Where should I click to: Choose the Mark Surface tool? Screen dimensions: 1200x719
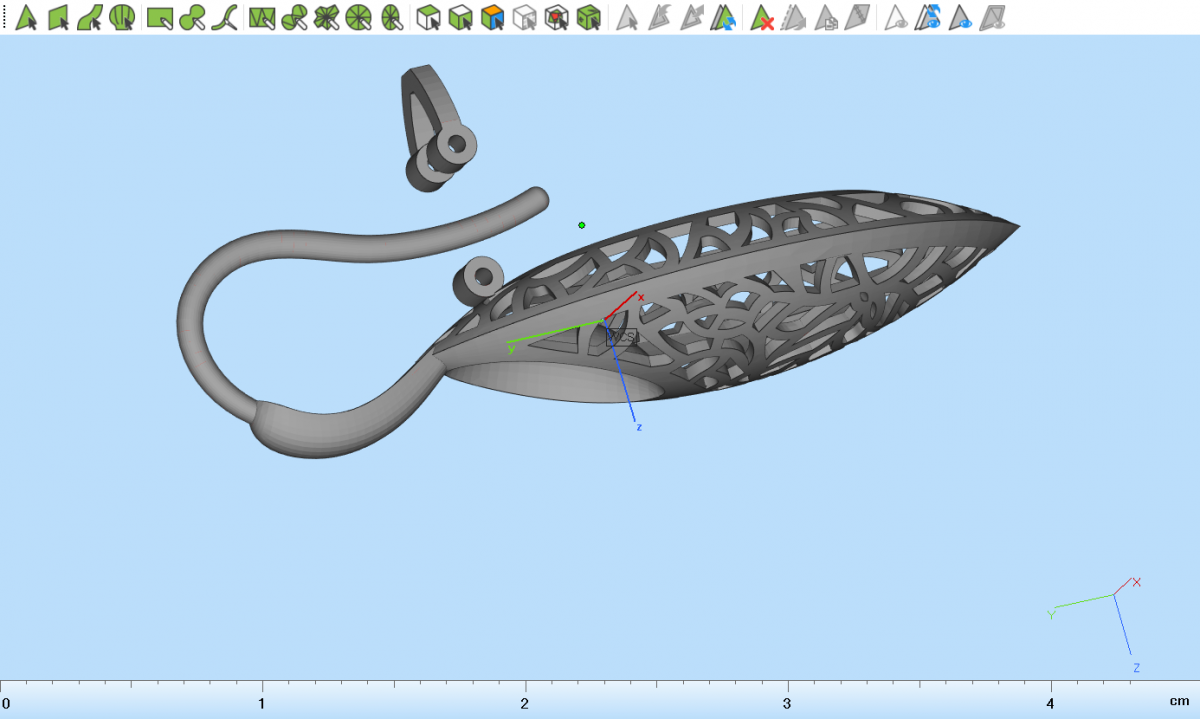[x=90, y=17]
